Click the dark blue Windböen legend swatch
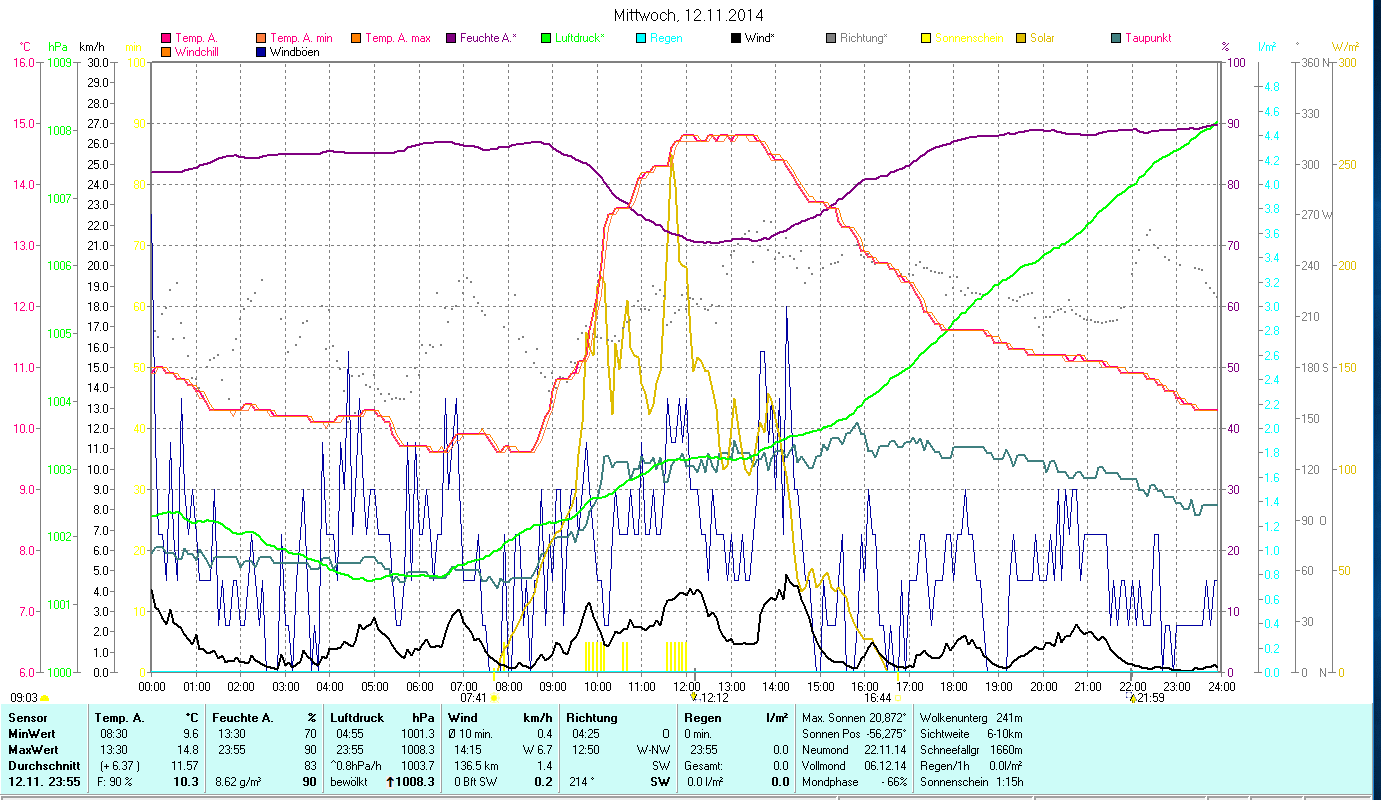 (x=262, y=52)
